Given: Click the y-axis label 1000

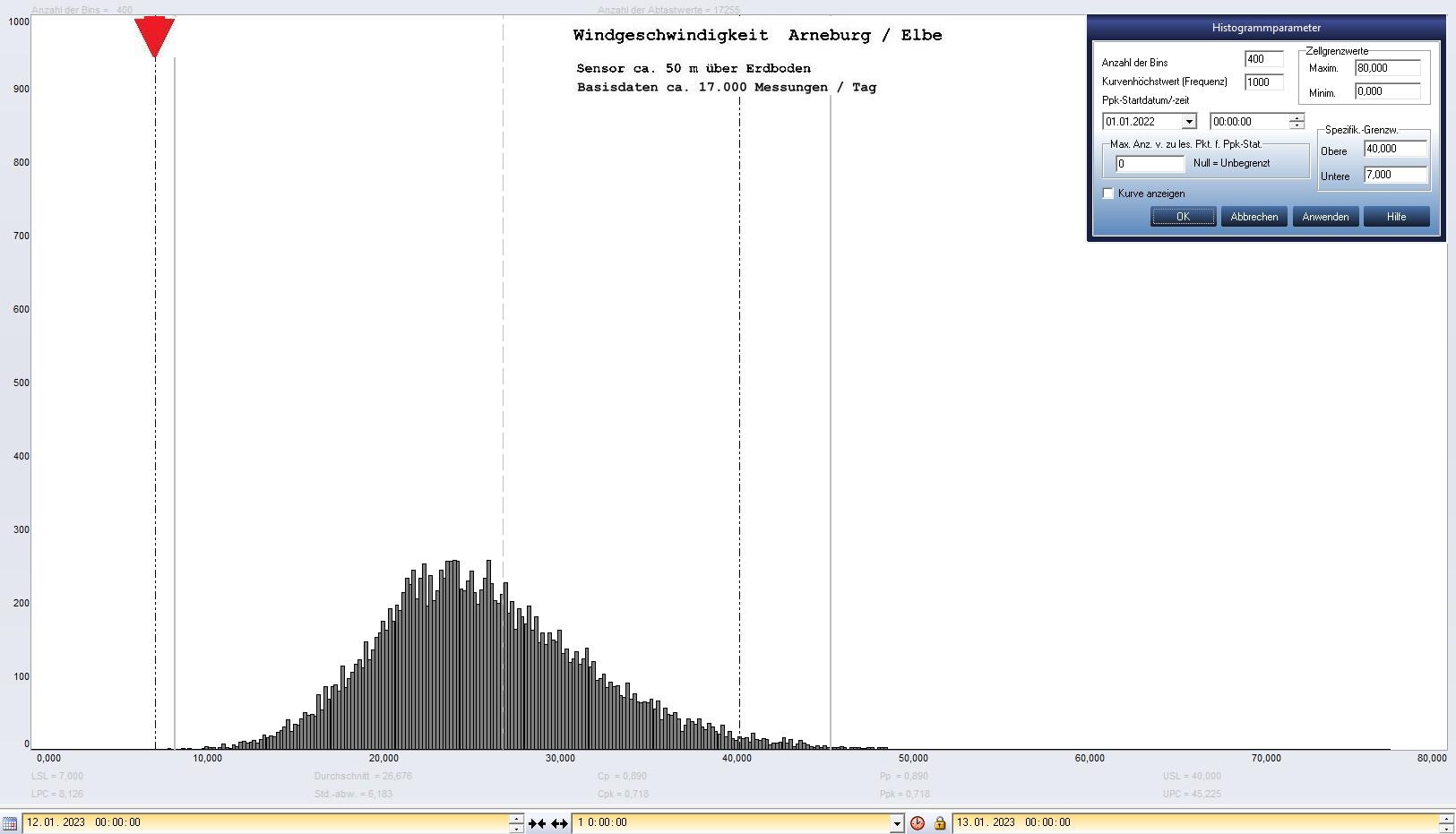Looking at the screenshot, I should [x=18, y=21].
